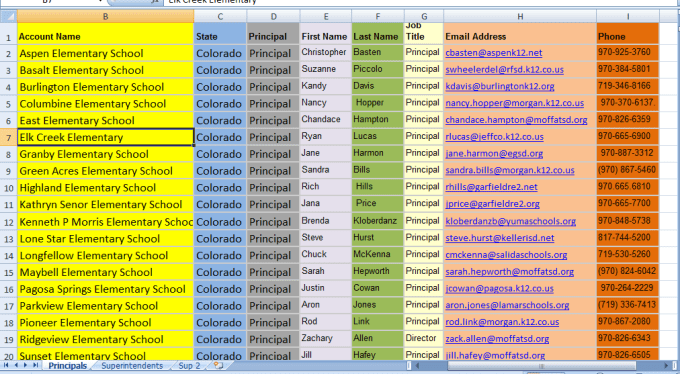The height and width of the screenshot is (374, 680).
Task: Select row 7 header
Action: 9,138
